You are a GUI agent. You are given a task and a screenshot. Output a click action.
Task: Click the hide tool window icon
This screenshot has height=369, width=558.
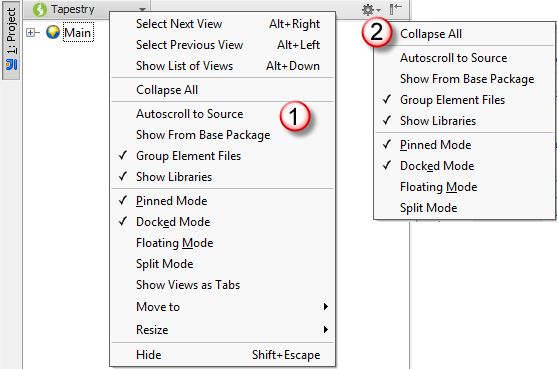pyautogui.click(x=395, y=9)
